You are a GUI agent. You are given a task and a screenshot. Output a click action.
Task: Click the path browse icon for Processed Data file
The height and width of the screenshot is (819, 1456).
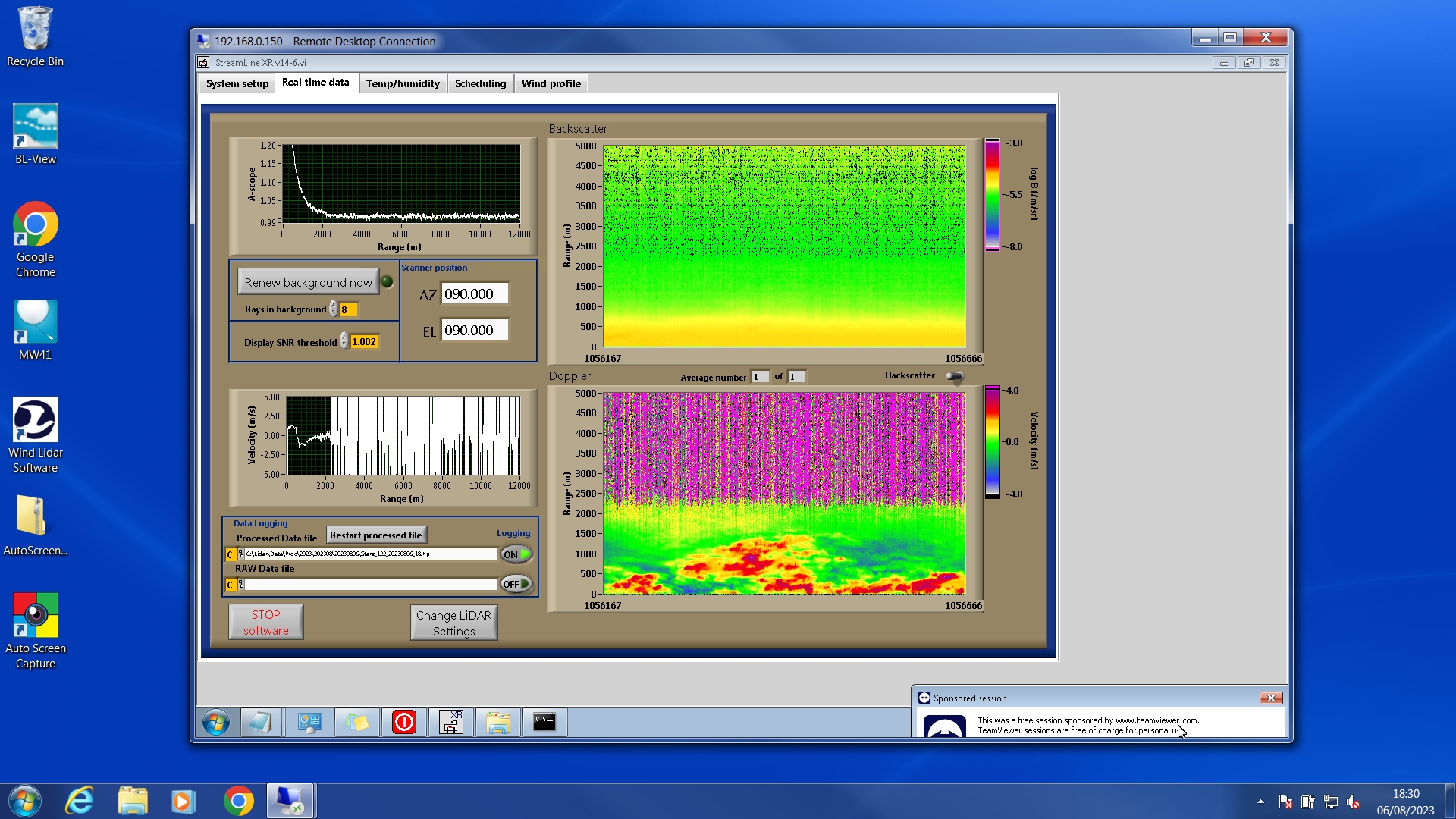coord(241,554)
